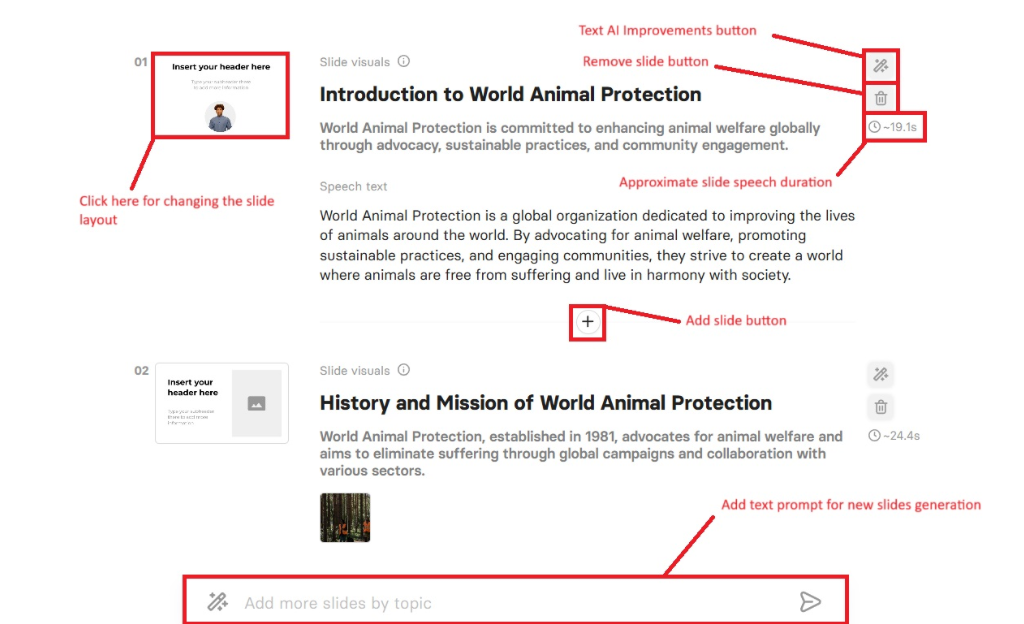Click slide number 02
Viewport: 1024px width, 624px height.
(141, 371)
